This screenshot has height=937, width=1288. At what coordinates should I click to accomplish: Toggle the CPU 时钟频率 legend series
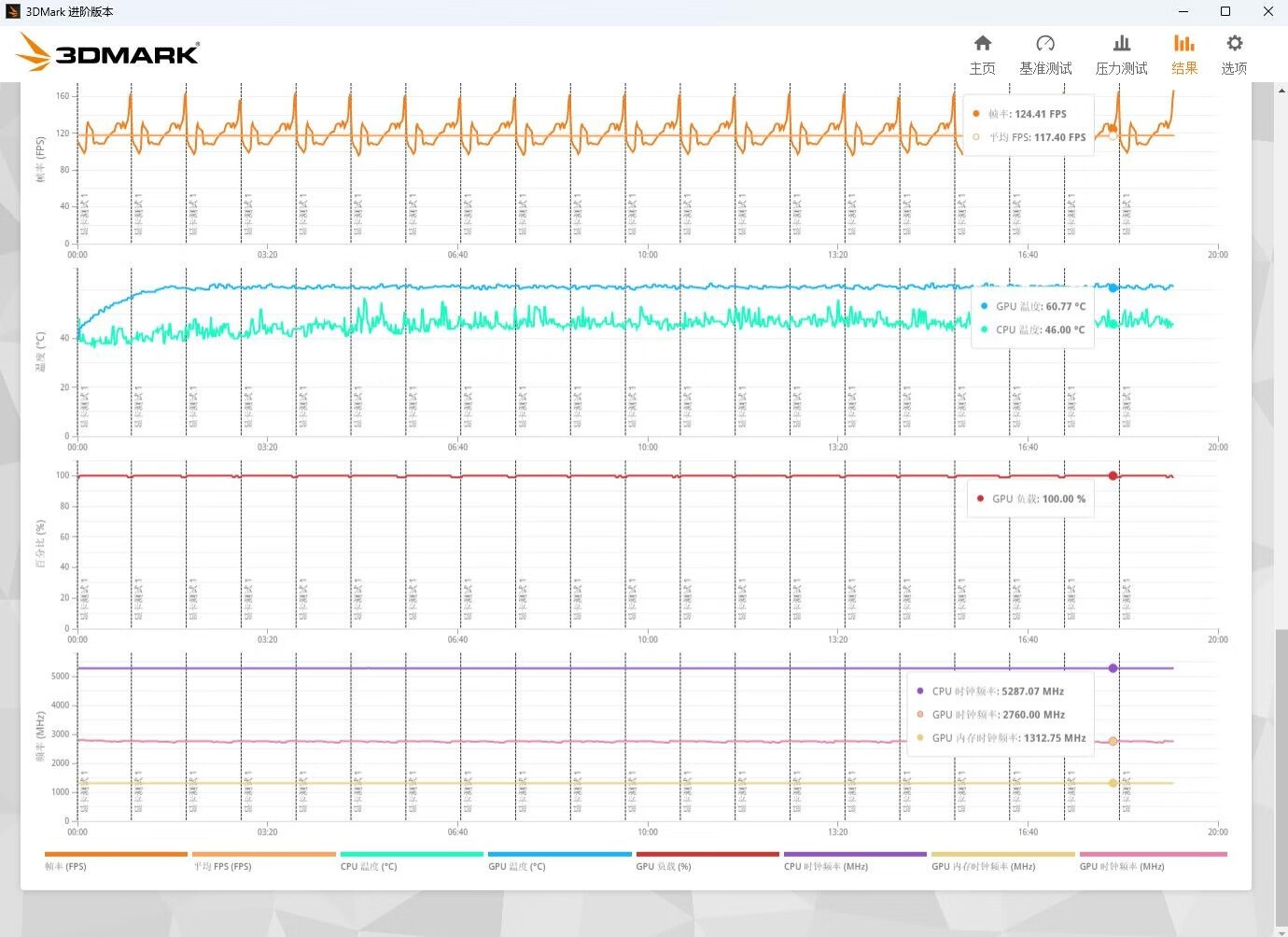tap(855, 860)
